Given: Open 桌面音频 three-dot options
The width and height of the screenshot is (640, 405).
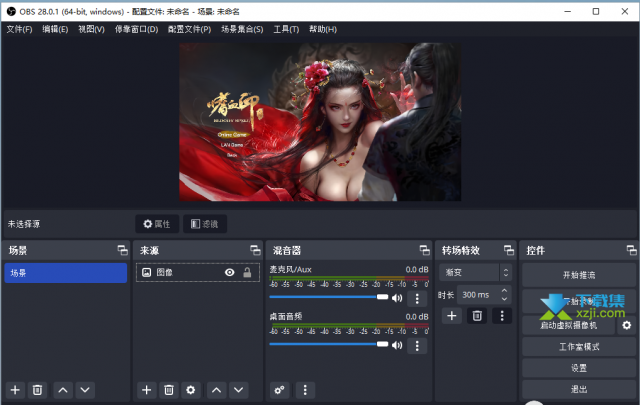Looking at the screenshot, I should 417,346.
